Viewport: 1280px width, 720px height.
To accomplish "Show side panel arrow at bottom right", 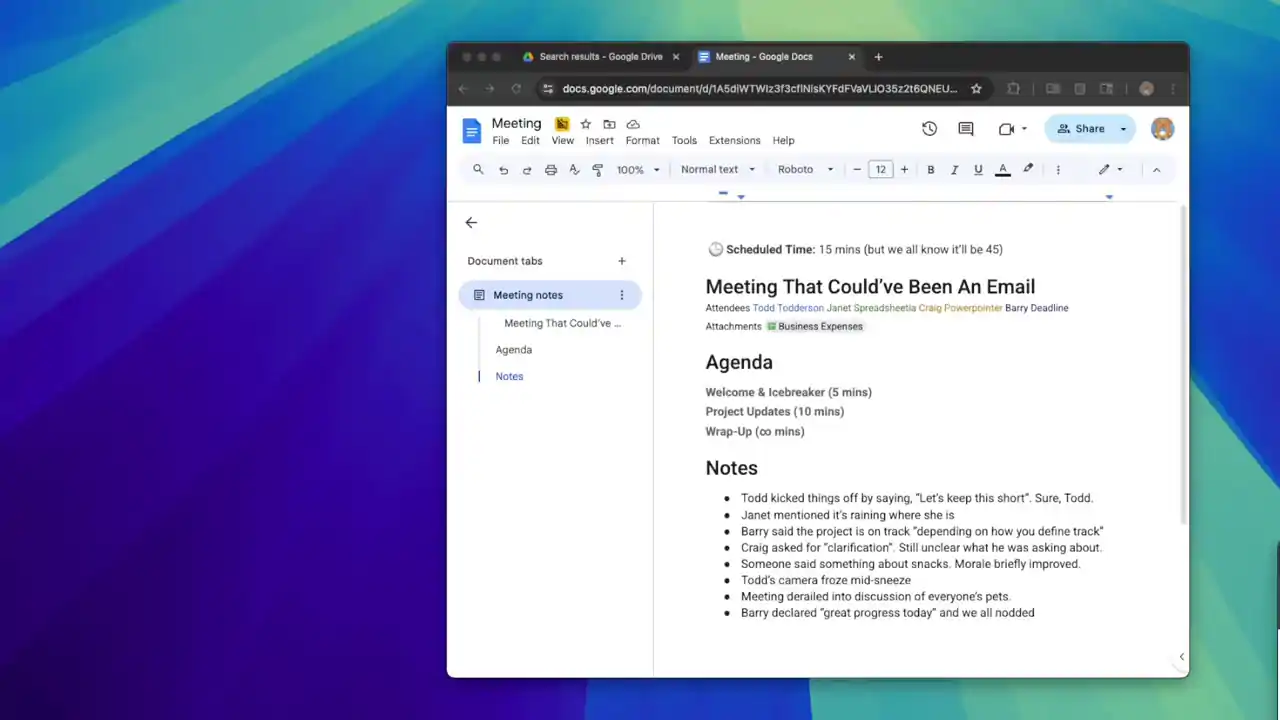I will point(1181,657).
